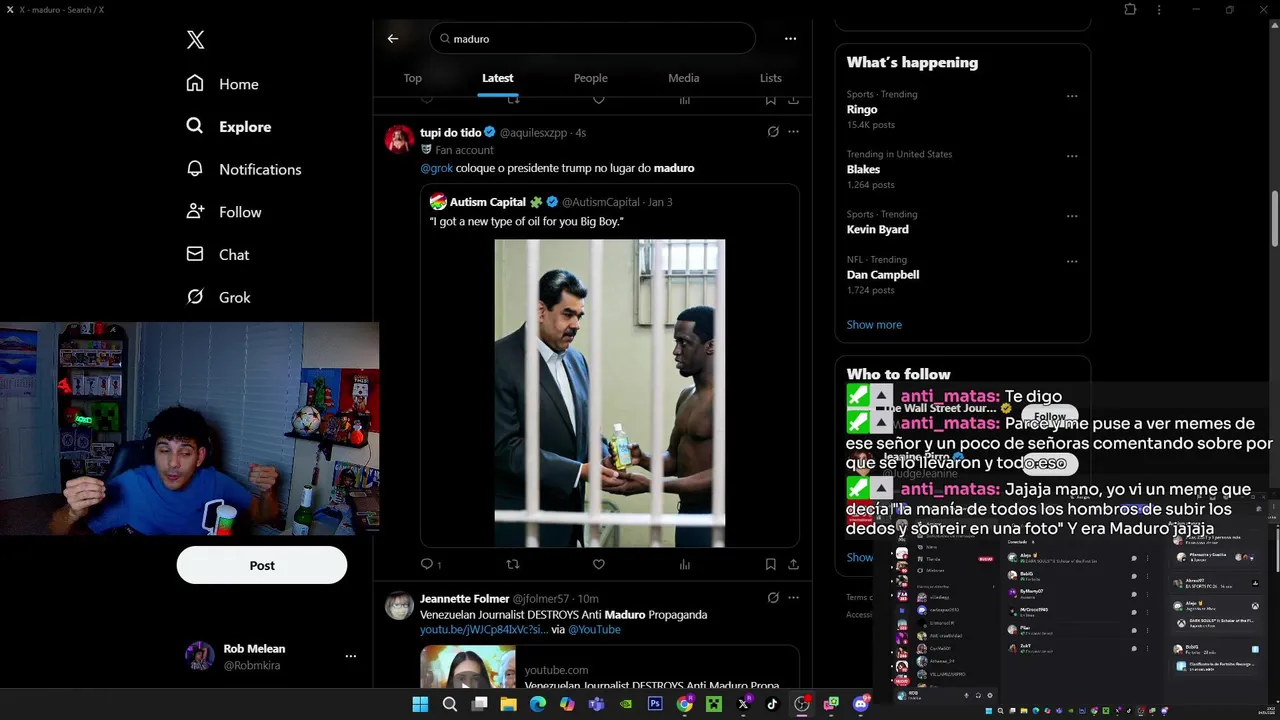
Task: Click the @YouTube mention link
Action: (x=594, y=630)
